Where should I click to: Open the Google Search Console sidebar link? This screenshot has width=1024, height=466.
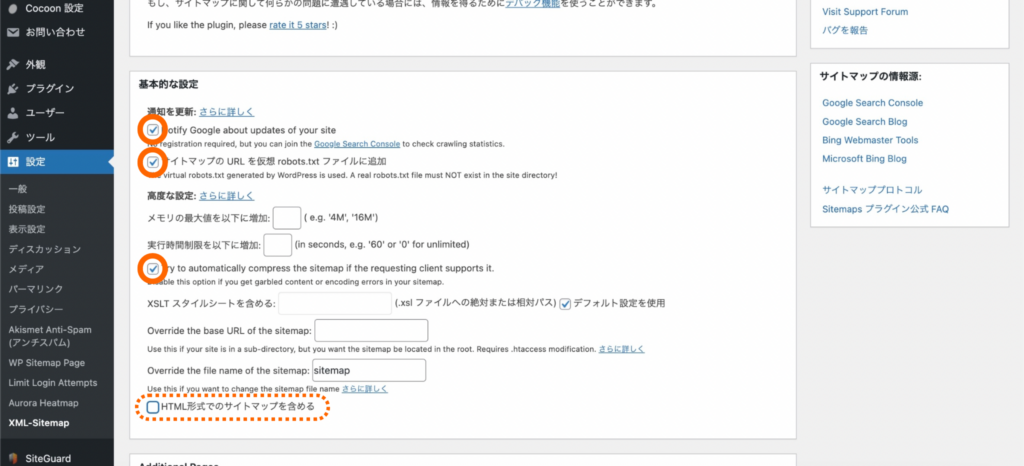[x=872, y=103]
